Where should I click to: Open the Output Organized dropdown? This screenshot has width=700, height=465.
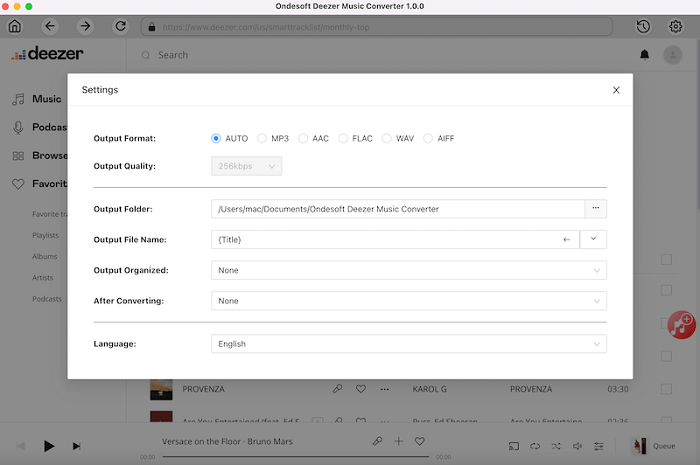click(x=408, y=270)
